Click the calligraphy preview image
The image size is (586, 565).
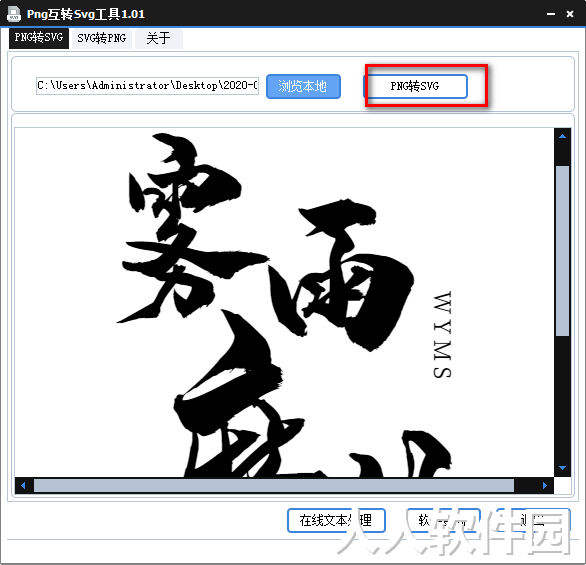click(x=284, y=302)
